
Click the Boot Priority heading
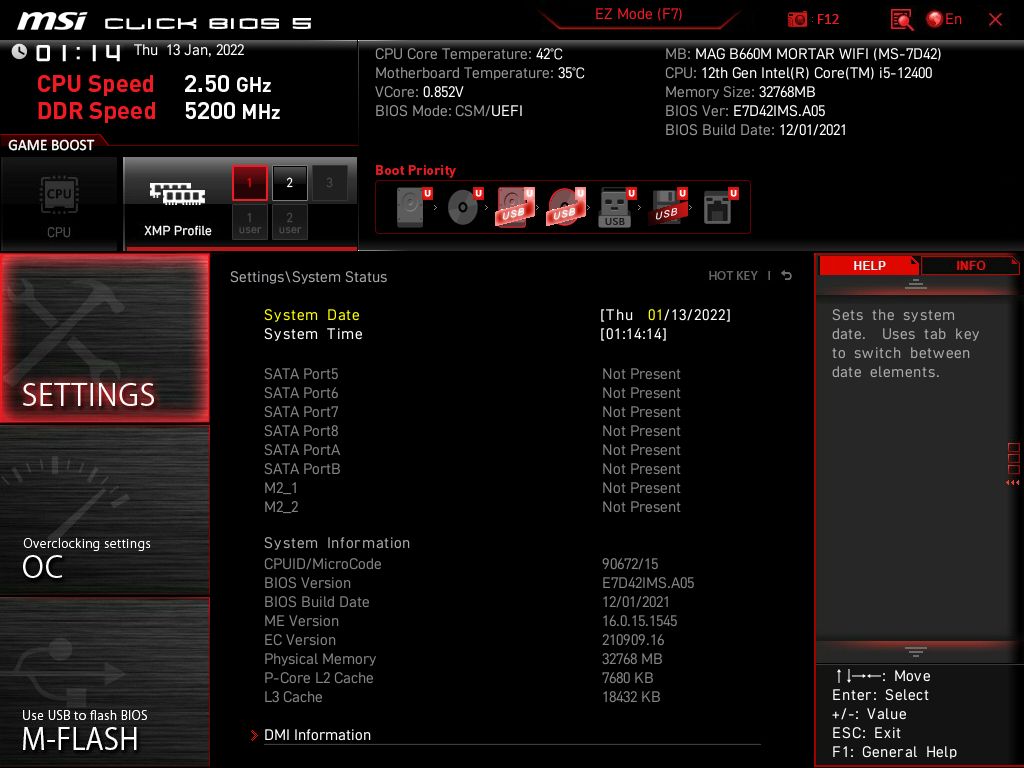point(415,170)
